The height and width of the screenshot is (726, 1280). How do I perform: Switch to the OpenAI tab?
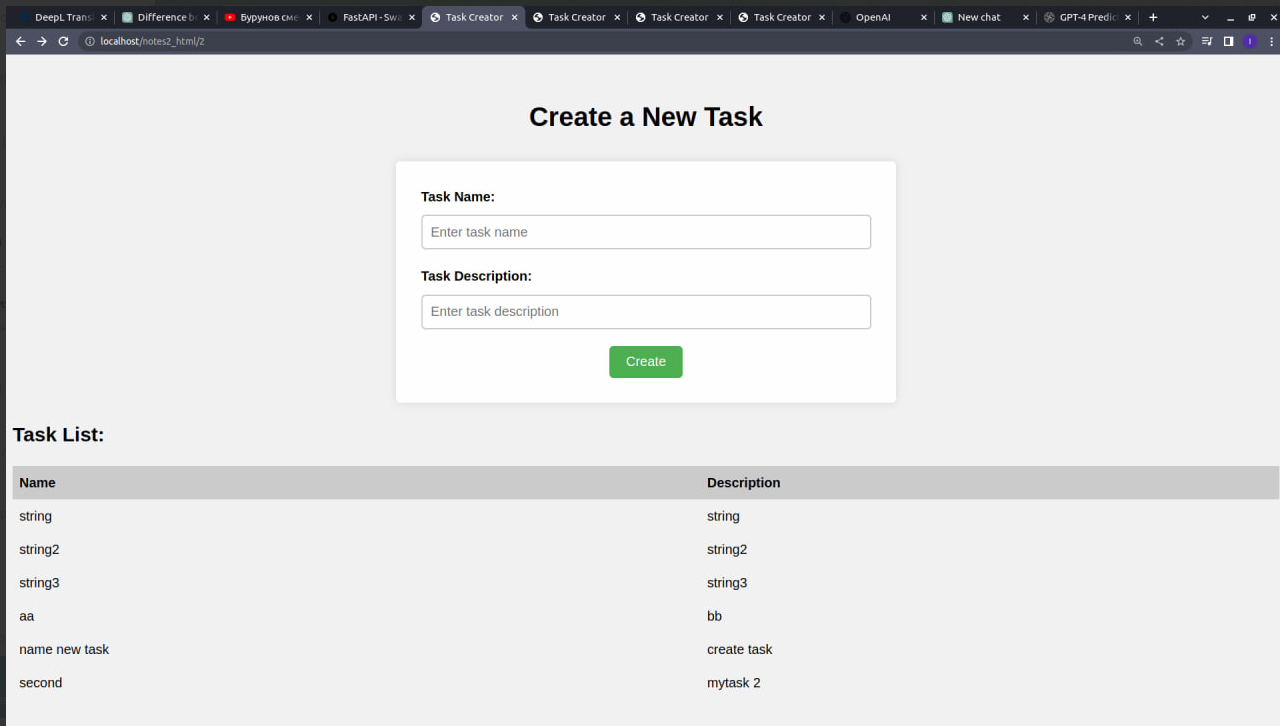873,17
